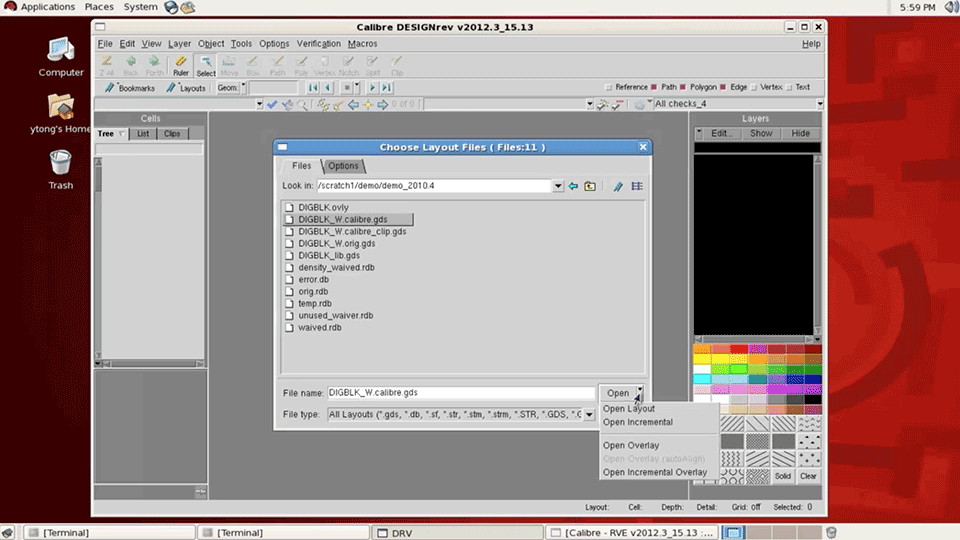Choose the Split tool

coord(372,66)
